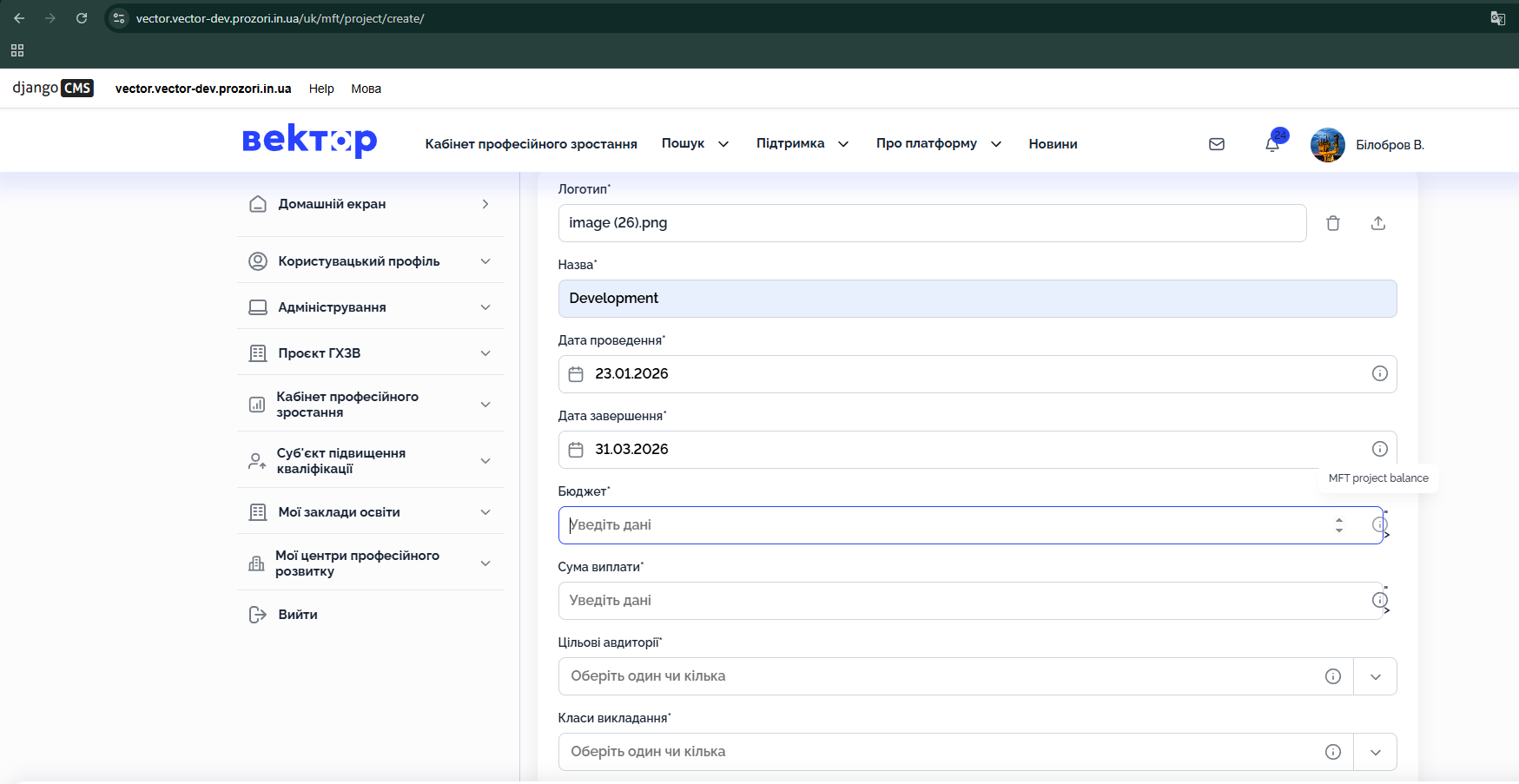The height and width of the screenshot is (784, 1519).
Task: Click the Сума виплати input field
Action: pos(955,601)
